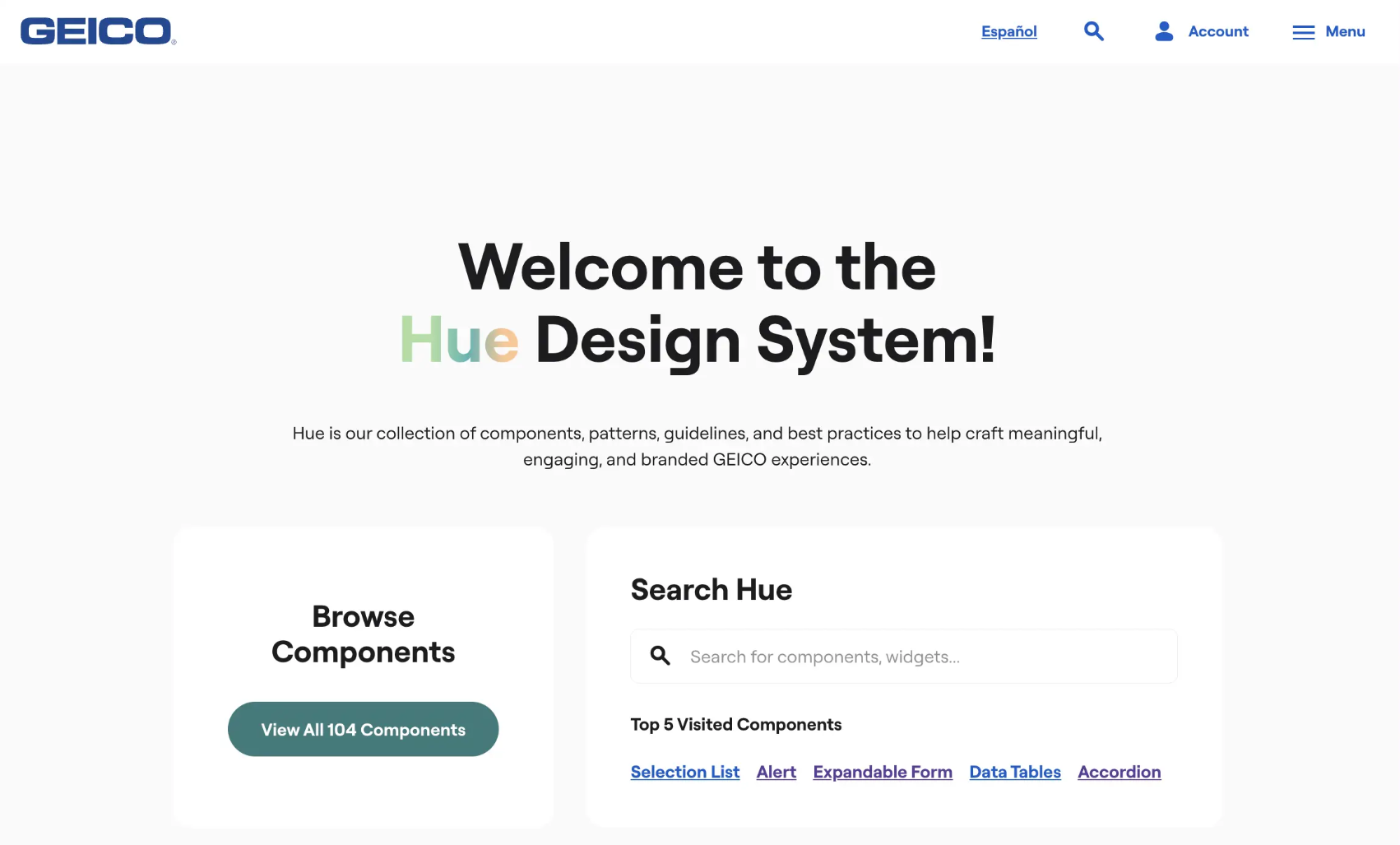This screenshot has width=1400, height=845.
Task: Click the GEICO logo
Action: tap(97, 31)
